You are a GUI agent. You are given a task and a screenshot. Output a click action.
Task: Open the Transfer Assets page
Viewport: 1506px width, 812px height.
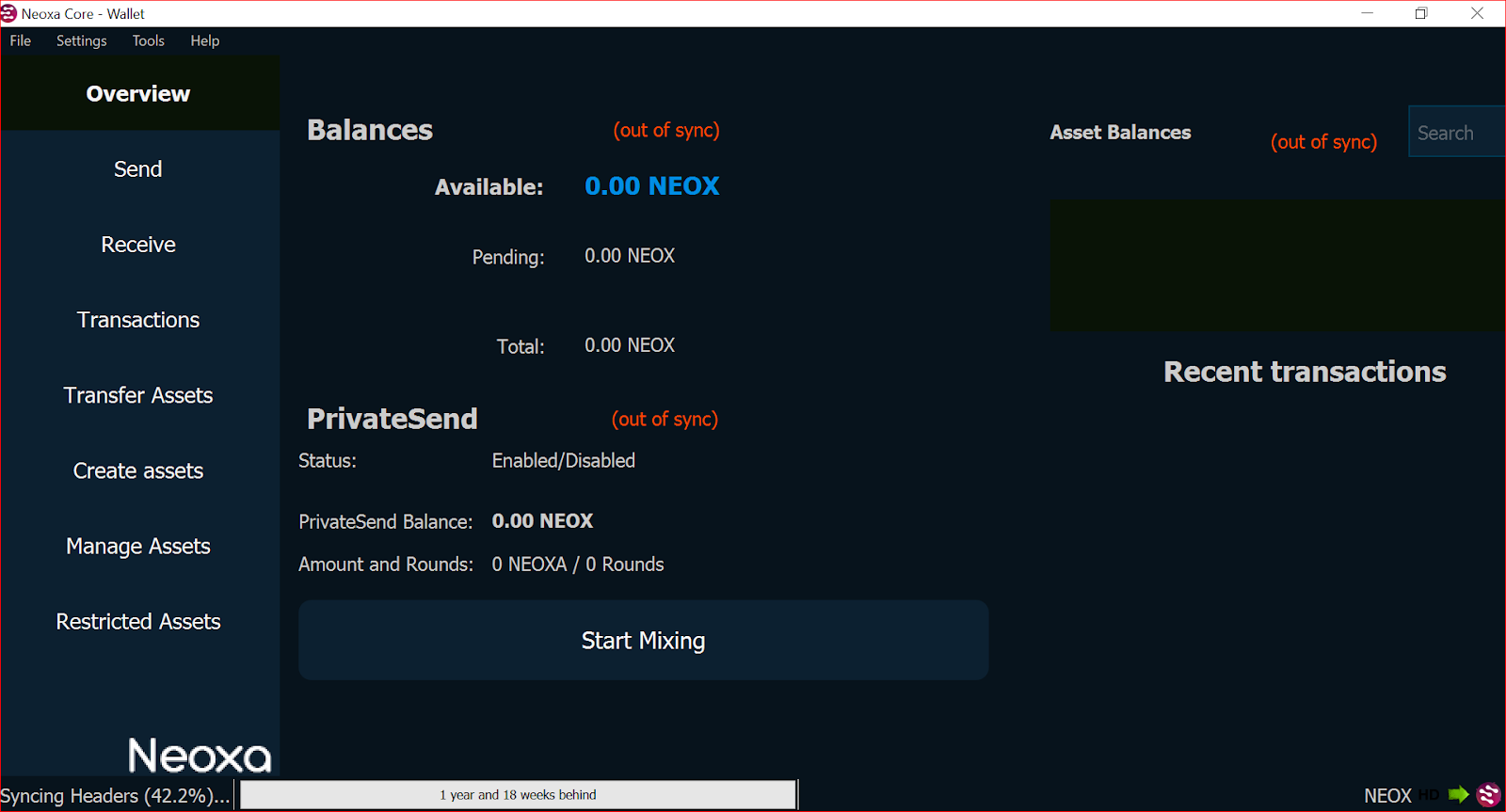pyautogui.click(x=138, y=395)
